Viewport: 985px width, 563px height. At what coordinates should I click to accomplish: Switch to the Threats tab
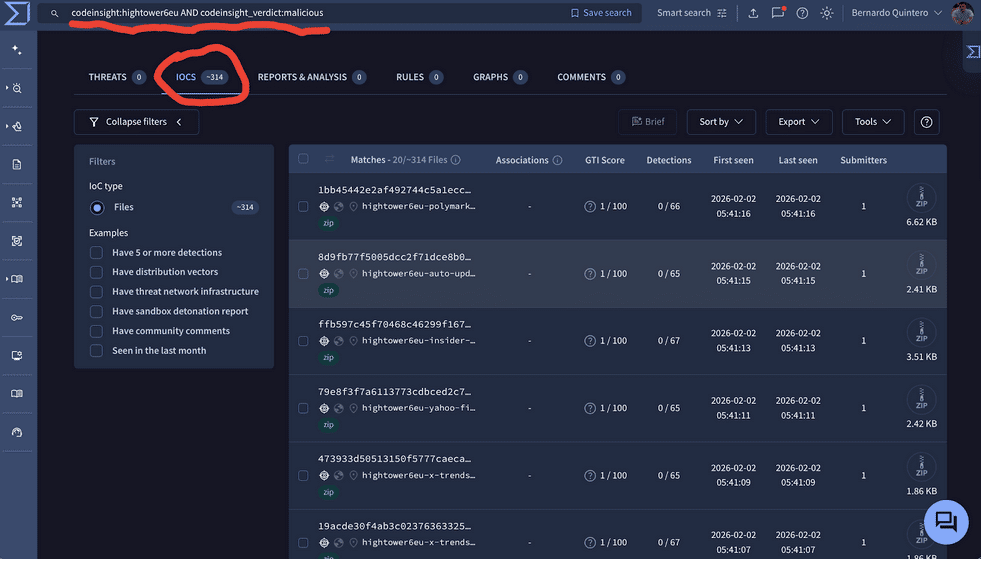pos(116,77)
